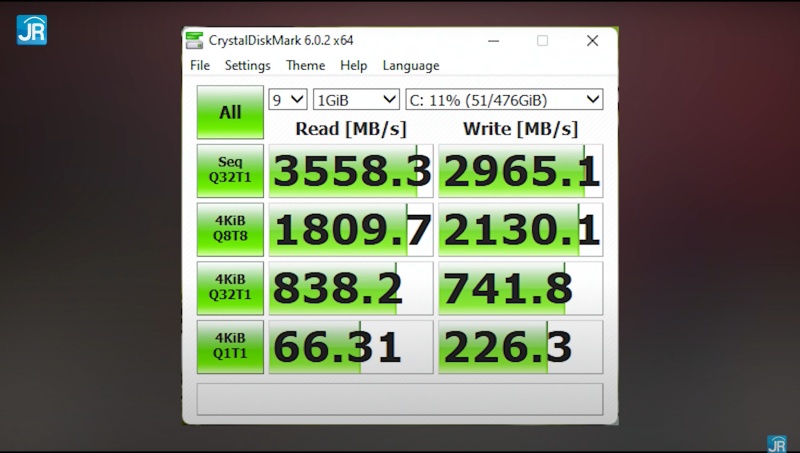Start the 4KiB Q1T1 test
Image resolution: width=800 pixels, height=453 pixels.
tap(230, 347)
